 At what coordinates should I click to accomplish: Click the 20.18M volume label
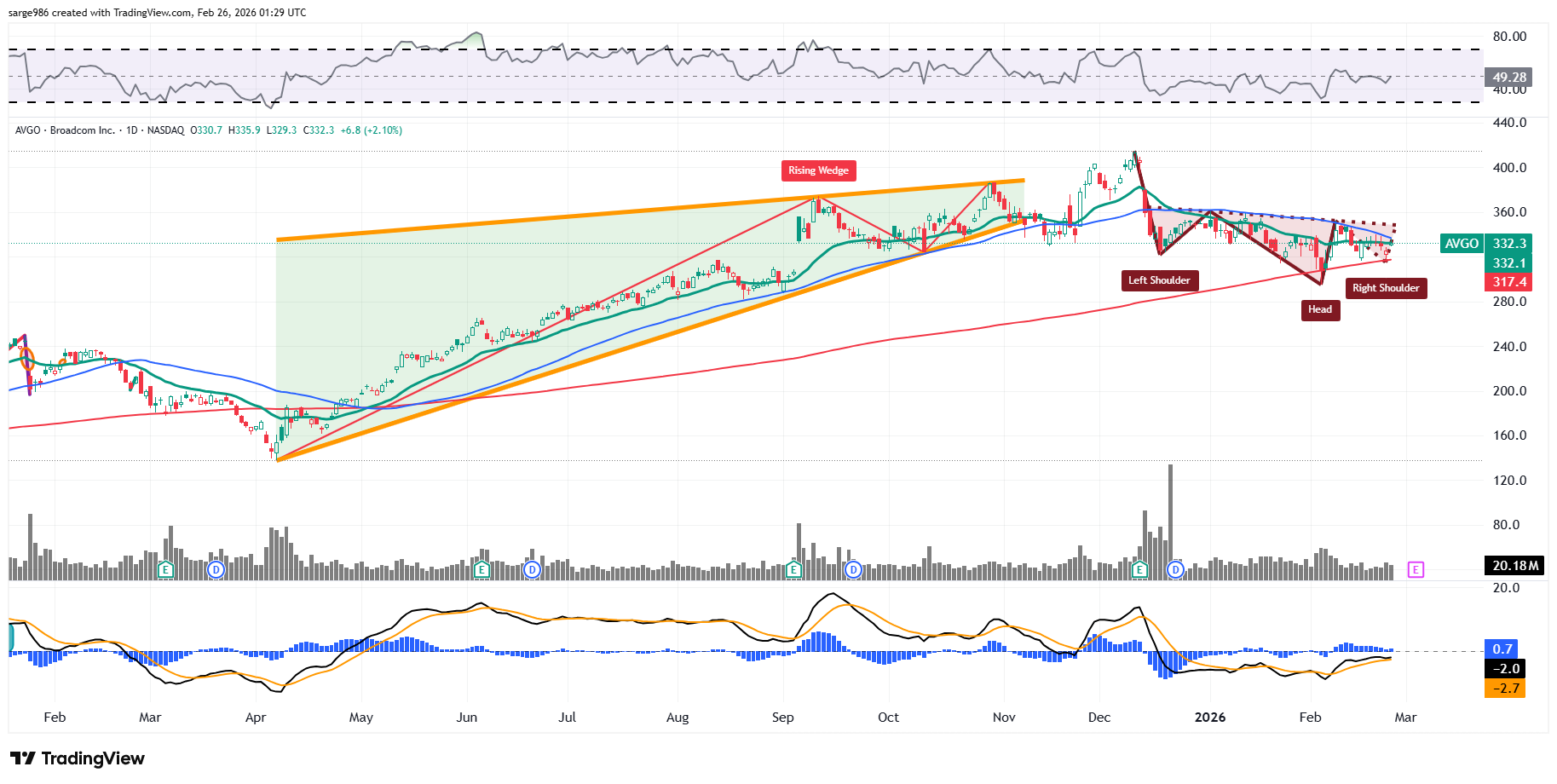coord(1515,566)
